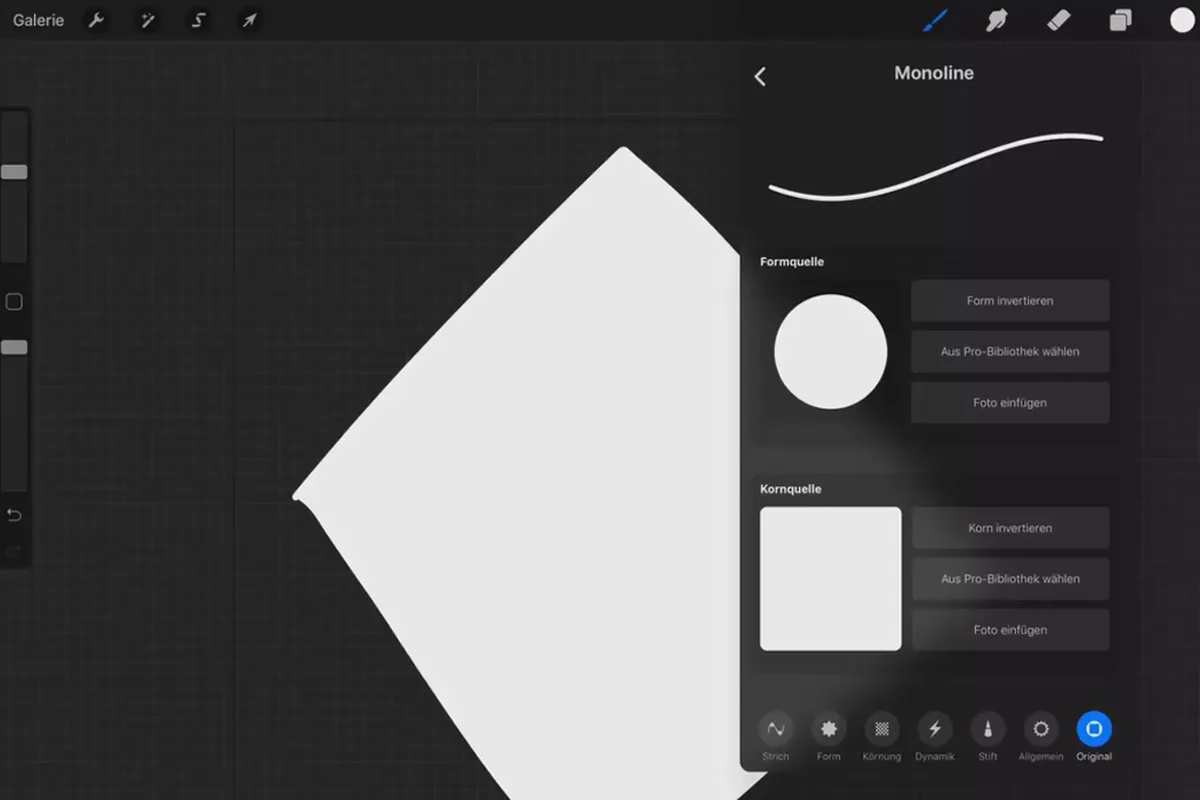
Task: Choose Aus Pro-Bibliothek wählen under Kornquelle
Action: pyautogui.click(x=1010, y=579)
